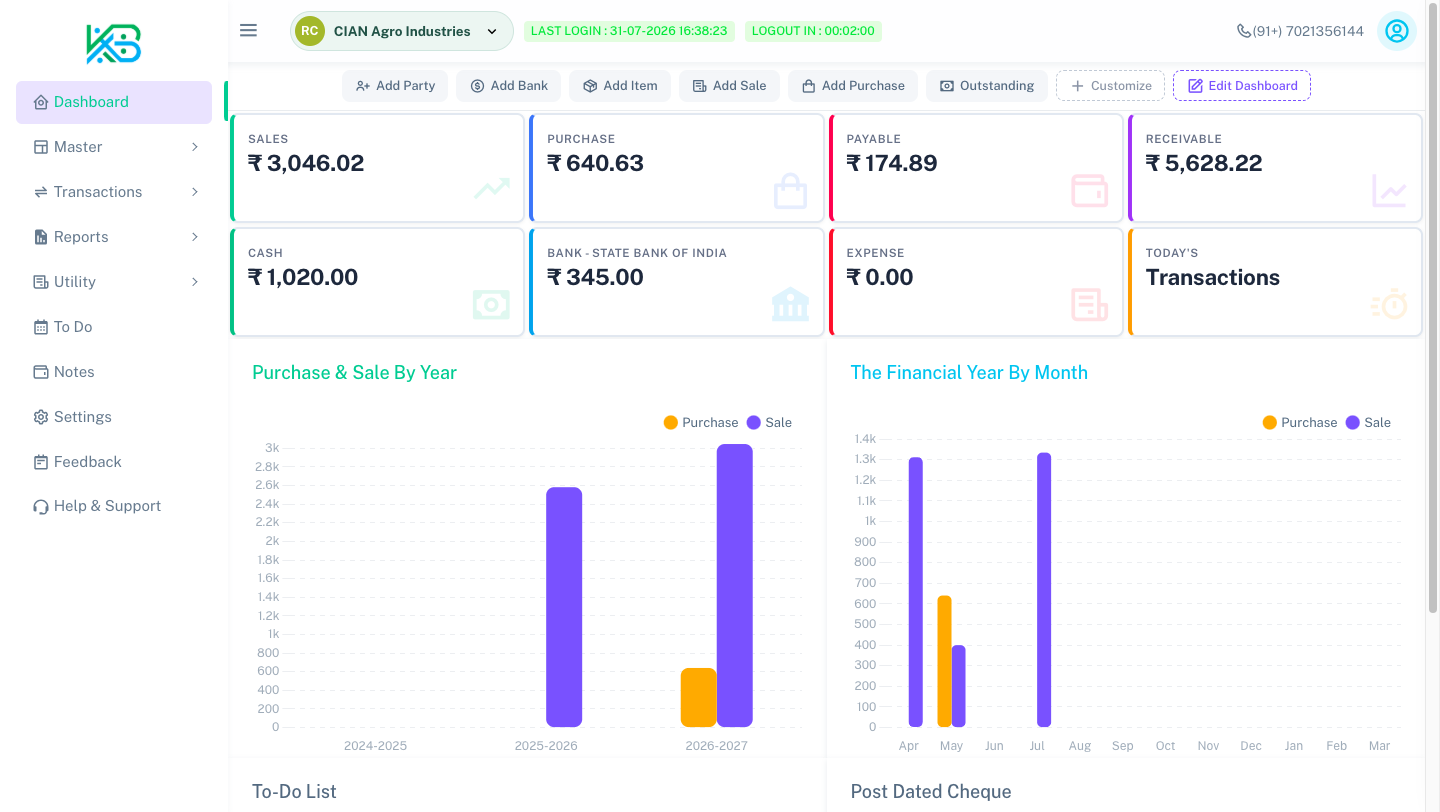This screenshot has height=812, width=1440.
Task: Click the RC company avatar badge
Action: [310, 31]
